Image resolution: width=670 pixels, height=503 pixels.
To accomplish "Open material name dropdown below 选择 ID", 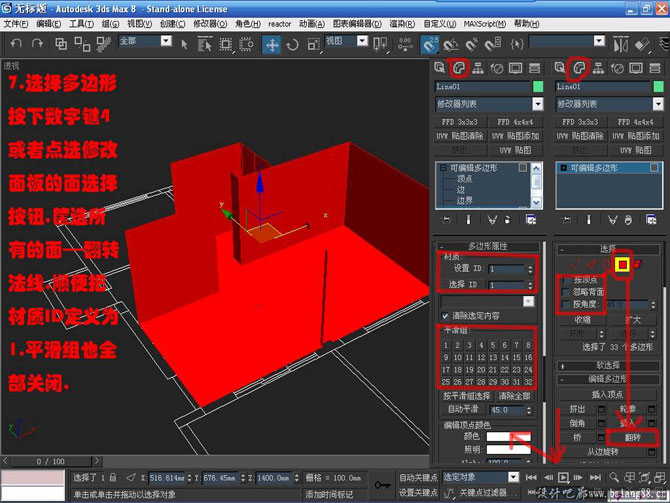I will pos(529,302).
